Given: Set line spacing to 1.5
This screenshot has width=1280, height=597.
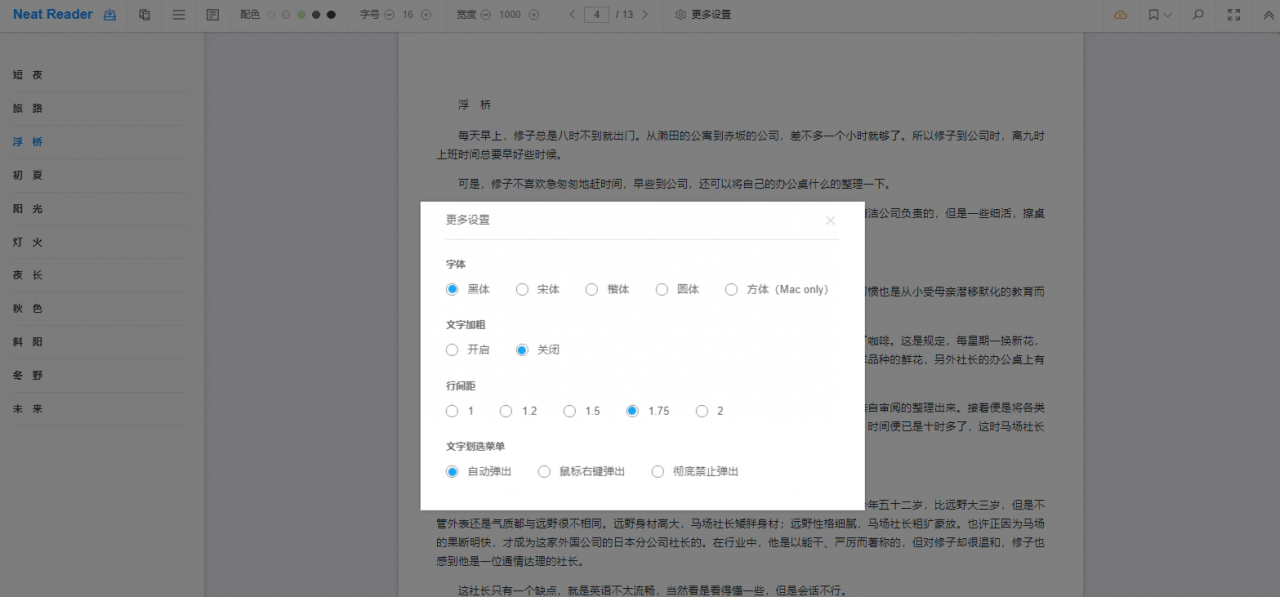Looking at the screenshot, I should (570, 411).
